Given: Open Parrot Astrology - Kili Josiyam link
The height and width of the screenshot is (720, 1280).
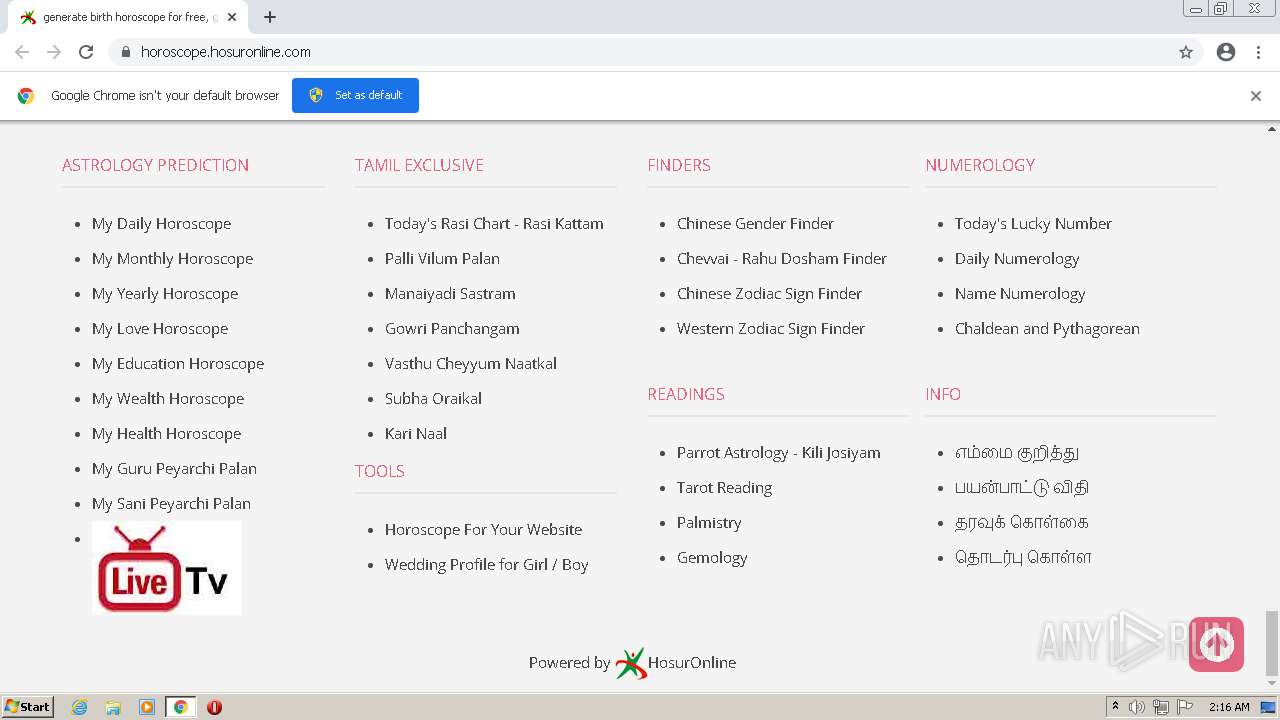Looking at the screenshot, I should [779, 453].
